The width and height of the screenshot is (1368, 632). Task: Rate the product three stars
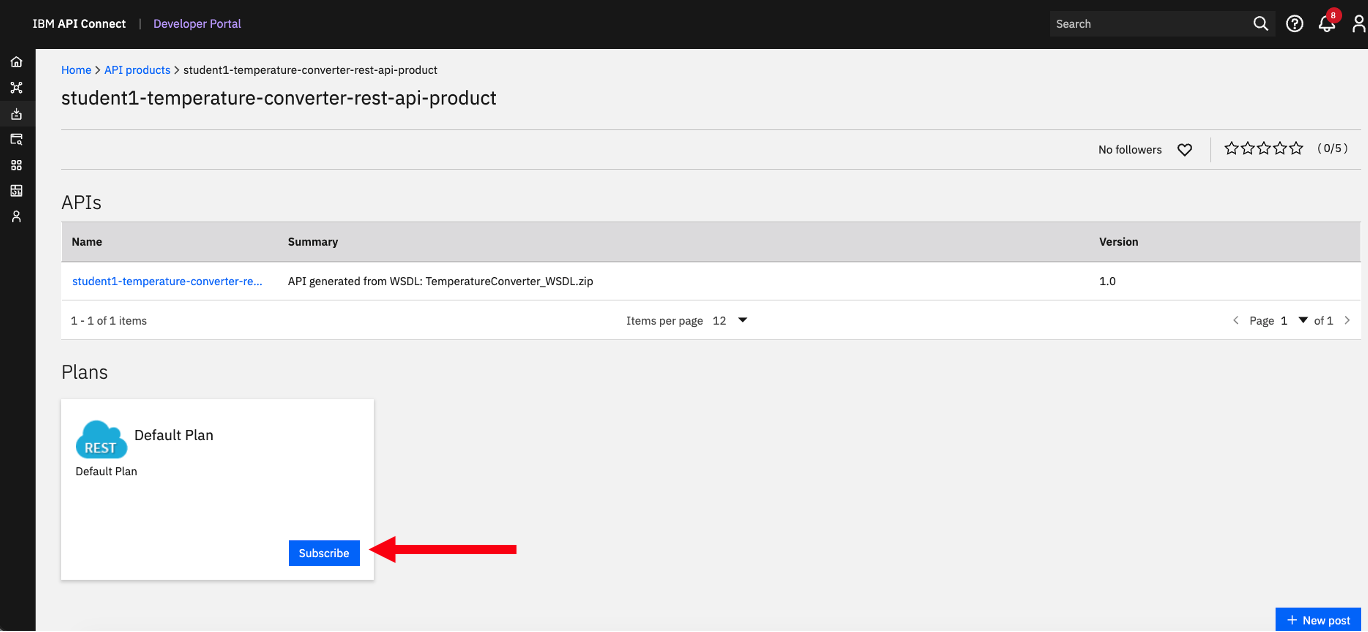pyautogui.click(x=1264, y=148)
